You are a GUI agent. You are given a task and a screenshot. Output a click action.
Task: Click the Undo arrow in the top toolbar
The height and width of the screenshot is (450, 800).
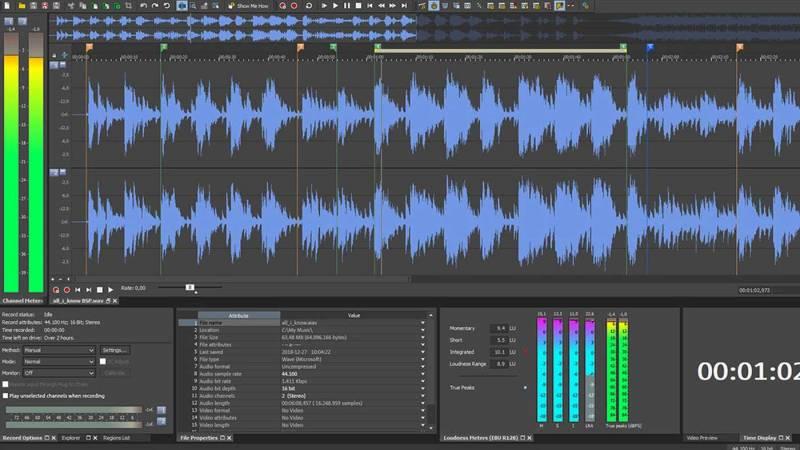(x=143, y=6)
